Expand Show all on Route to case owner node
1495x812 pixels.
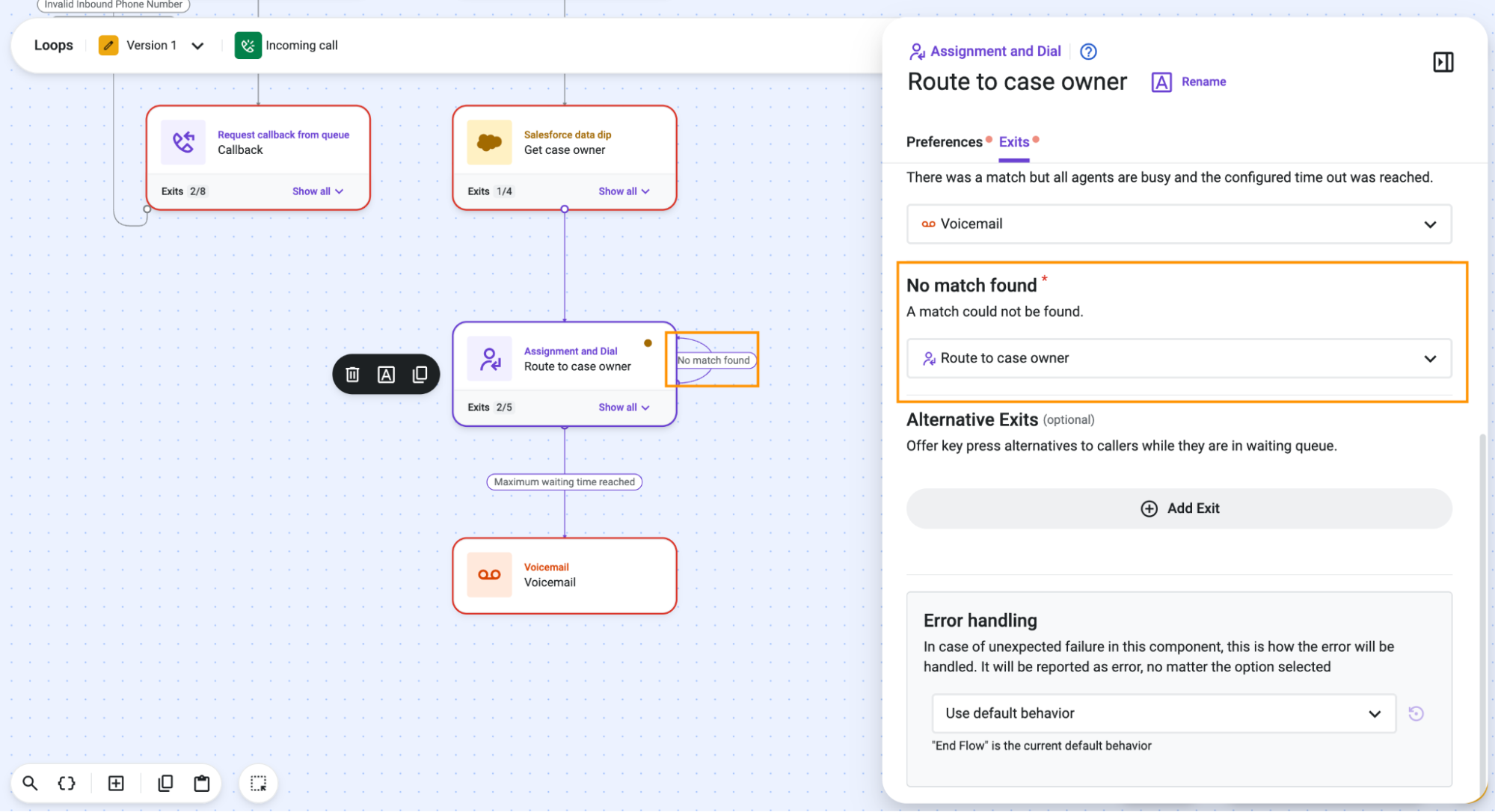pyautogui.click(x=624, y=407)
